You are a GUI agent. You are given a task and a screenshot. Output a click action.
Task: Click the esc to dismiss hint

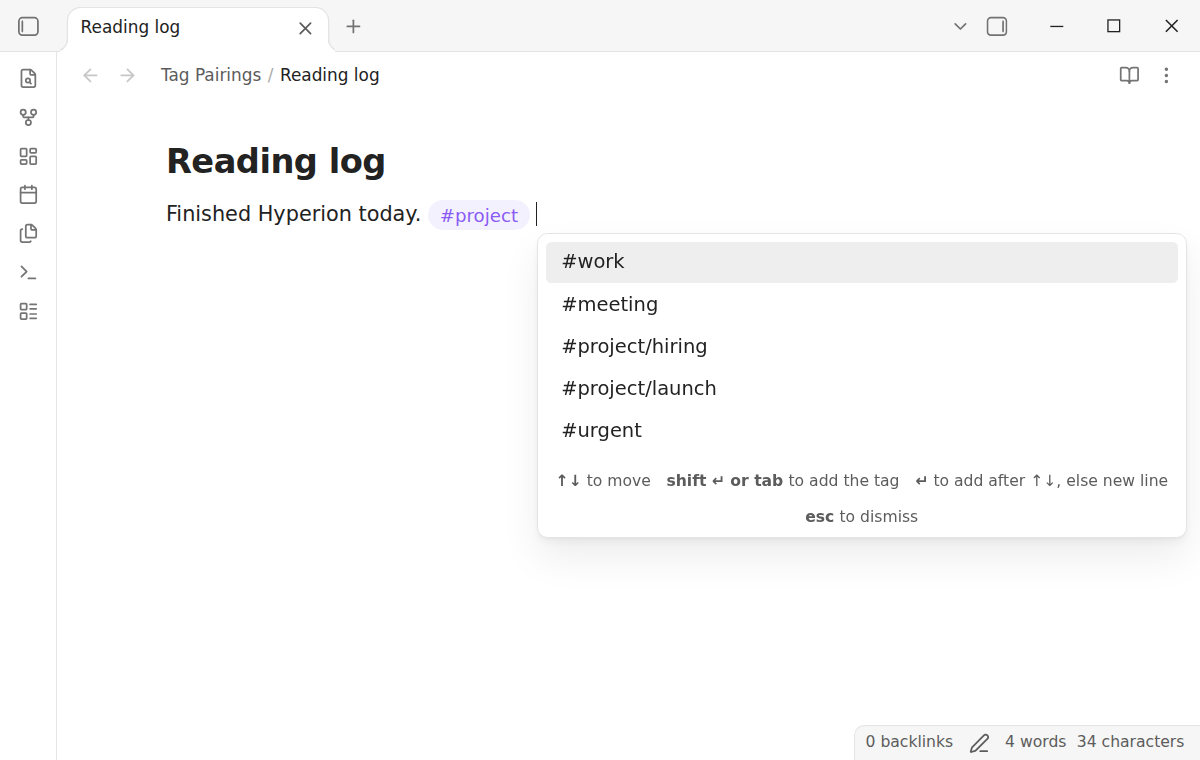(x=861, y=517)
